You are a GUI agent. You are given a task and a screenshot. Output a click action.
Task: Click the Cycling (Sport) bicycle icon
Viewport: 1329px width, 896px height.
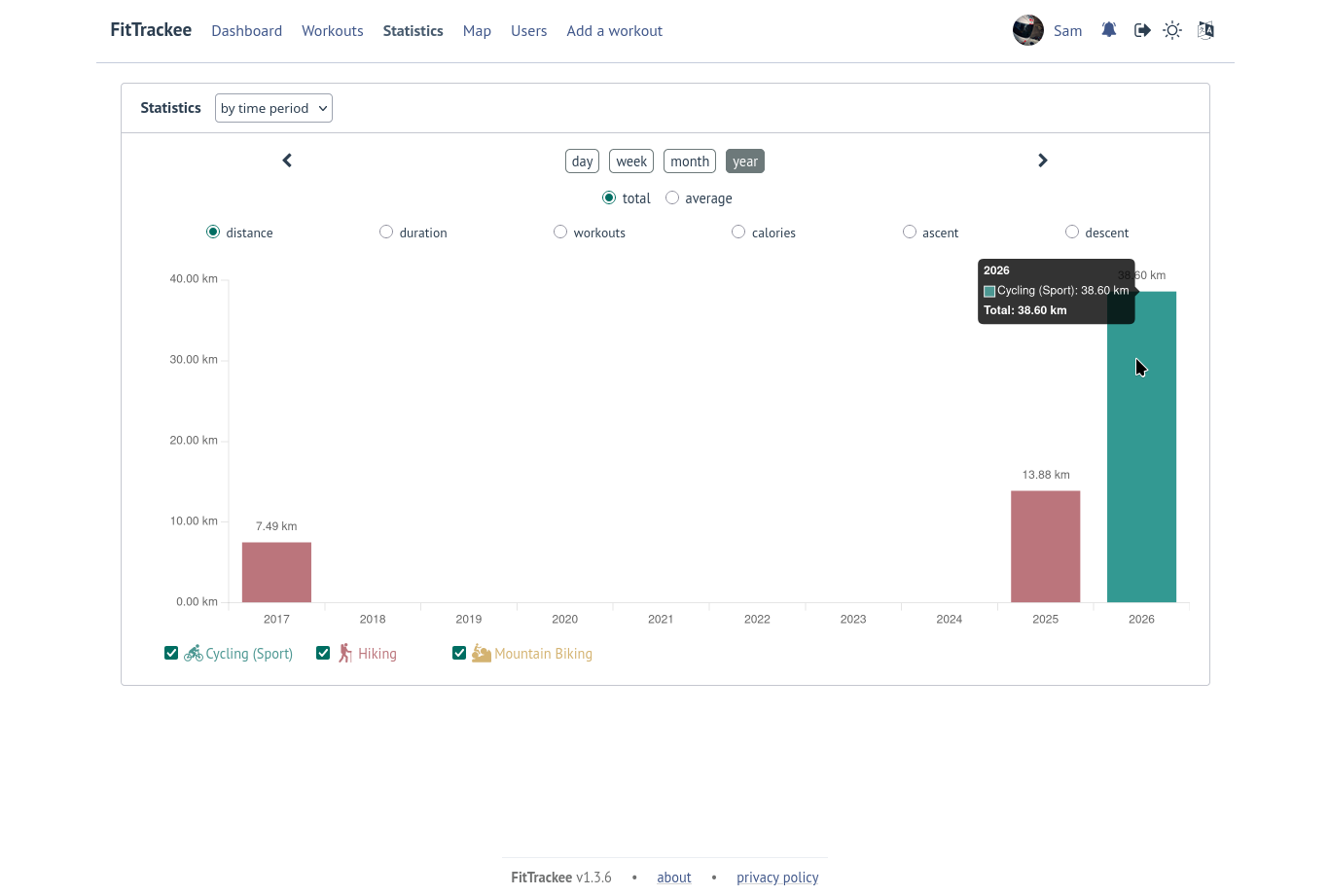point(194,653)
